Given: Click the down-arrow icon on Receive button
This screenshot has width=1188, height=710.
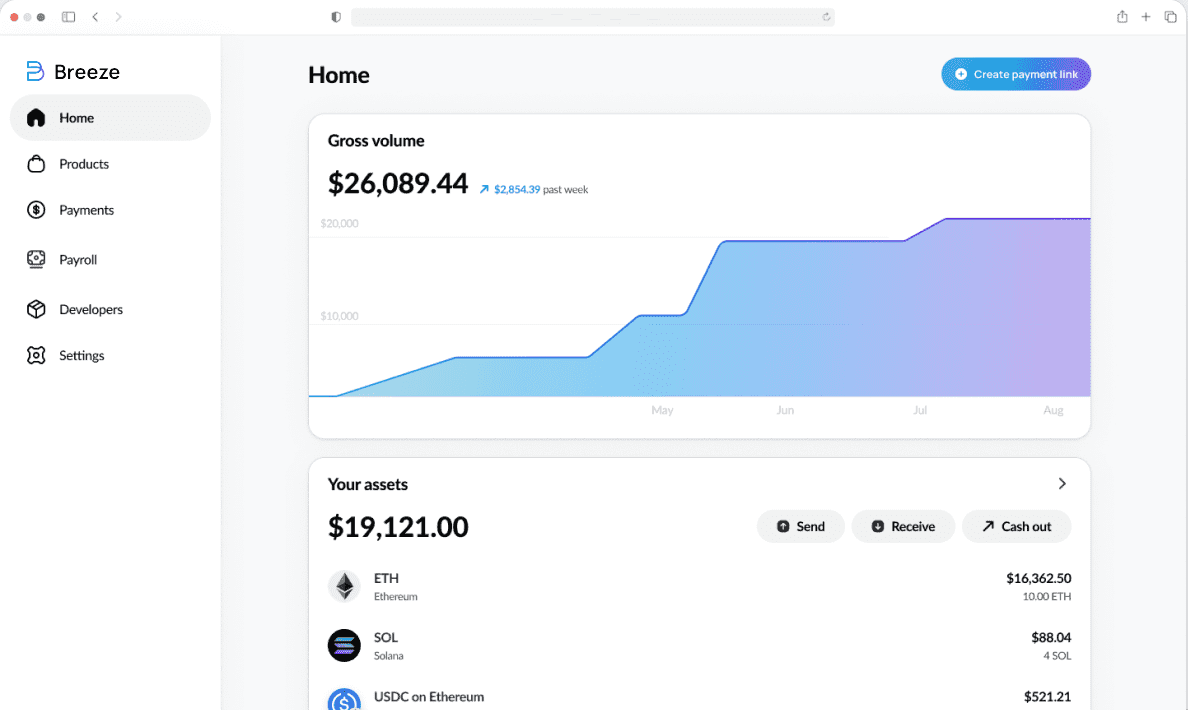Looking at the screenshot, I should (x=877, y=527).
